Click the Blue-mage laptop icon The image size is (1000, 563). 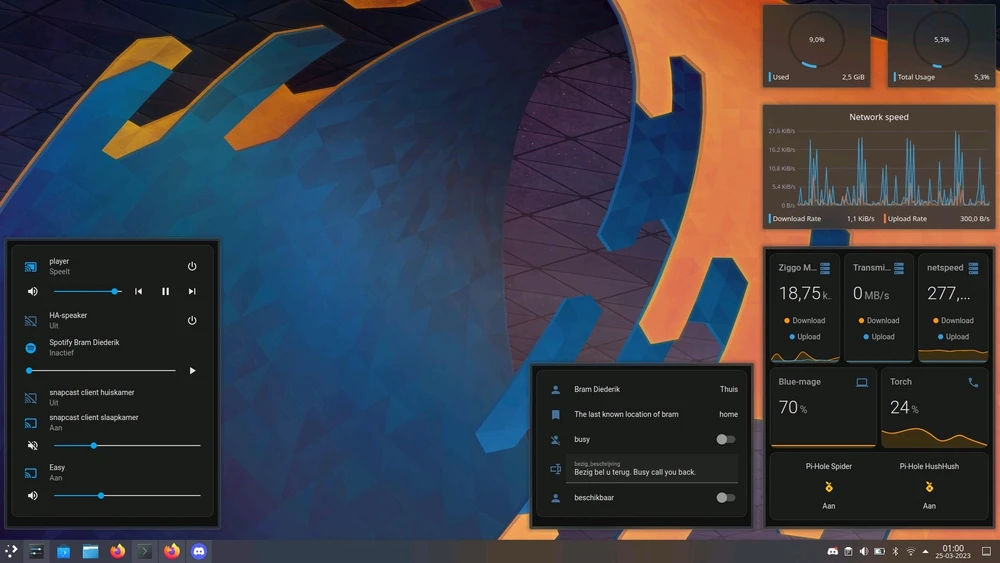862,382
